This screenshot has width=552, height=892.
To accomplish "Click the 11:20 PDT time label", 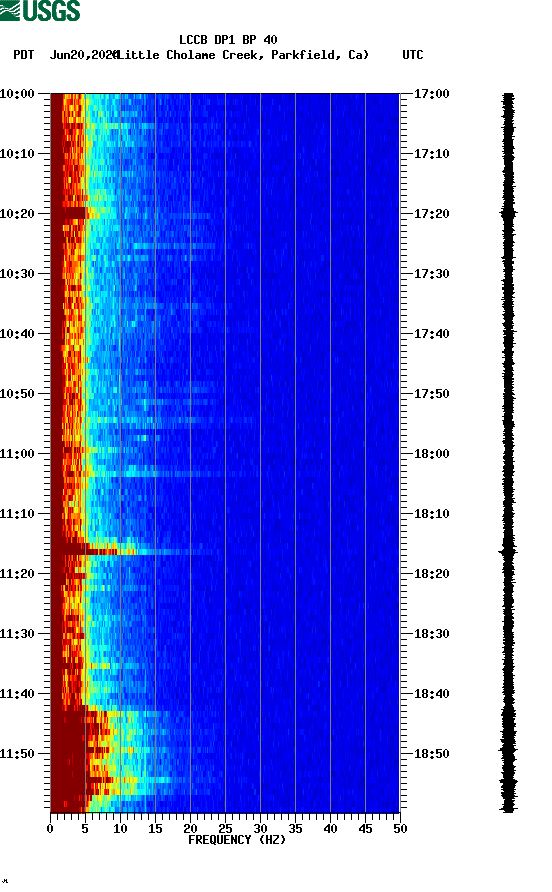I will coord(17,573).
